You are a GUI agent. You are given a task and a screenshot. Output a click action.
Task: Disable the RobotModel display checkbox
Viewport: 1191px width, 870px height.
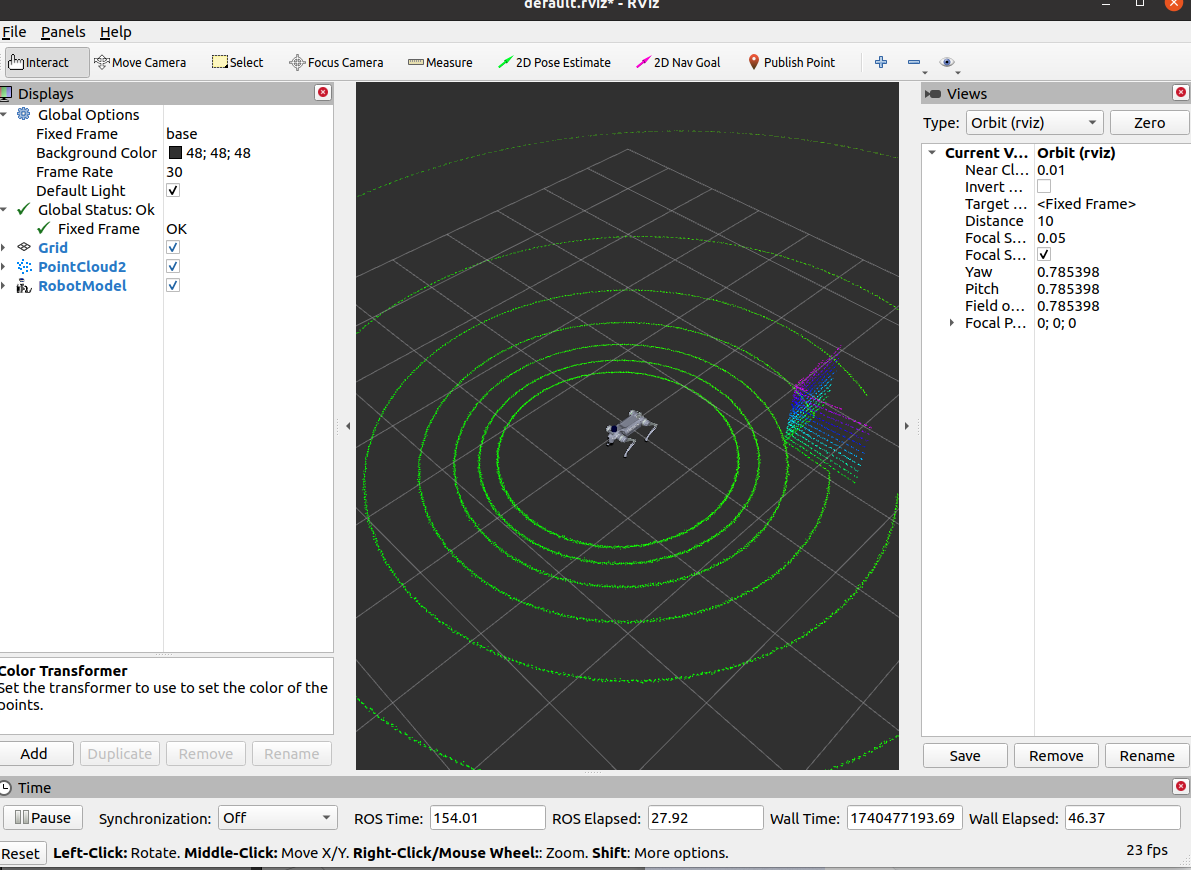(173, 285)
